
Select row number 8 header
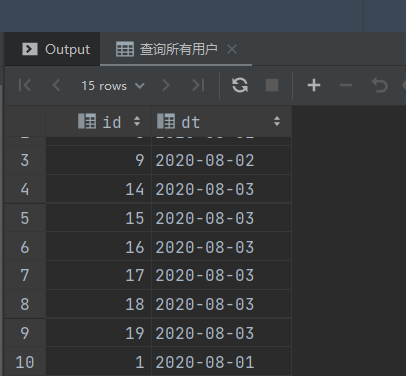pos(25,304)
